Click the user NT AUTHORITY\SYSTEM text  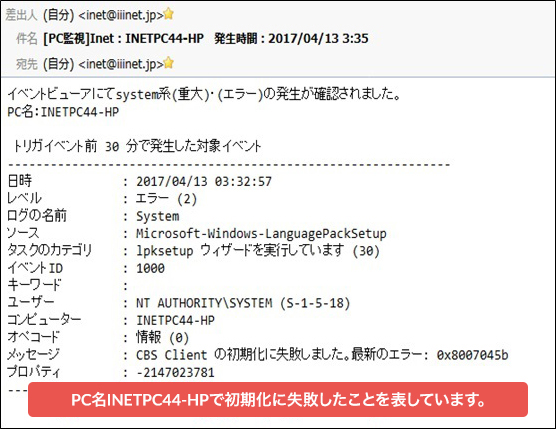tap(243, 303)
